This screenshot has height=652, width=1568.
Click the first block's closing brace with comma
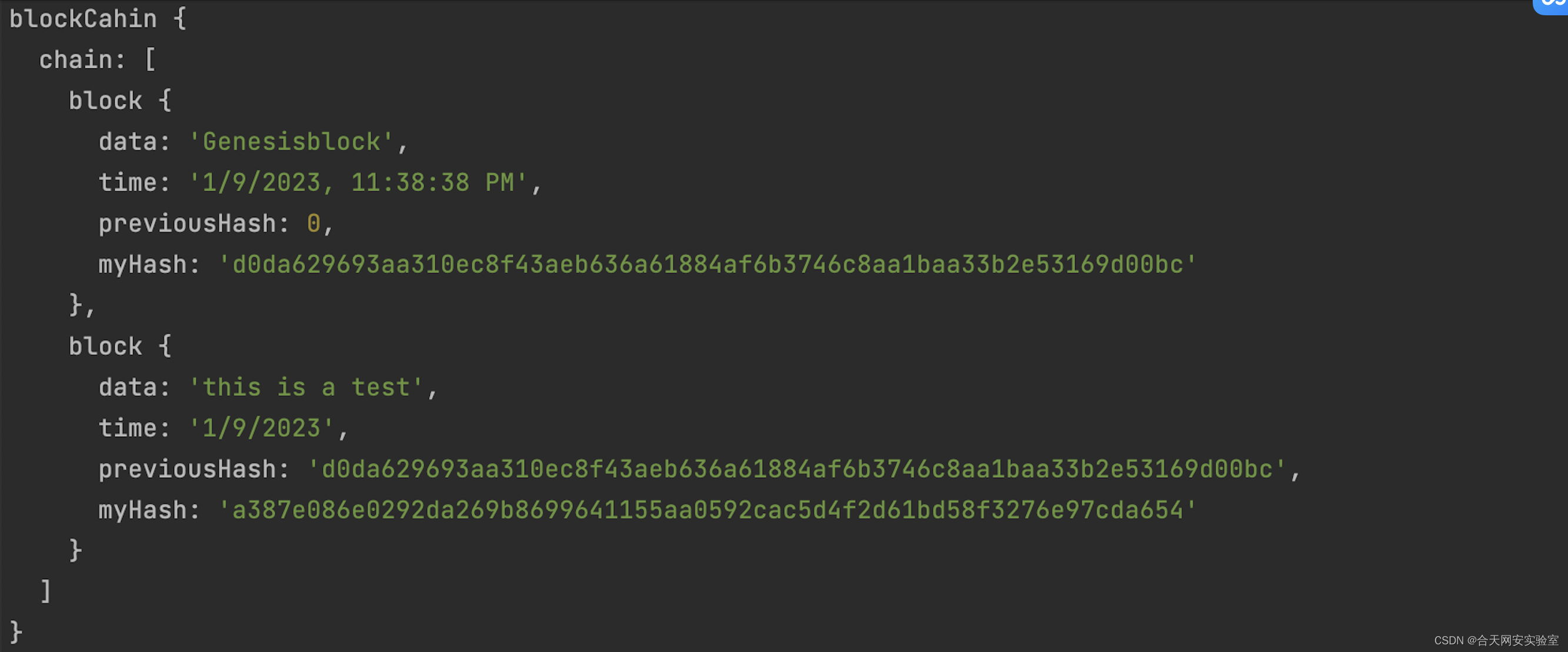pos(82,305)
